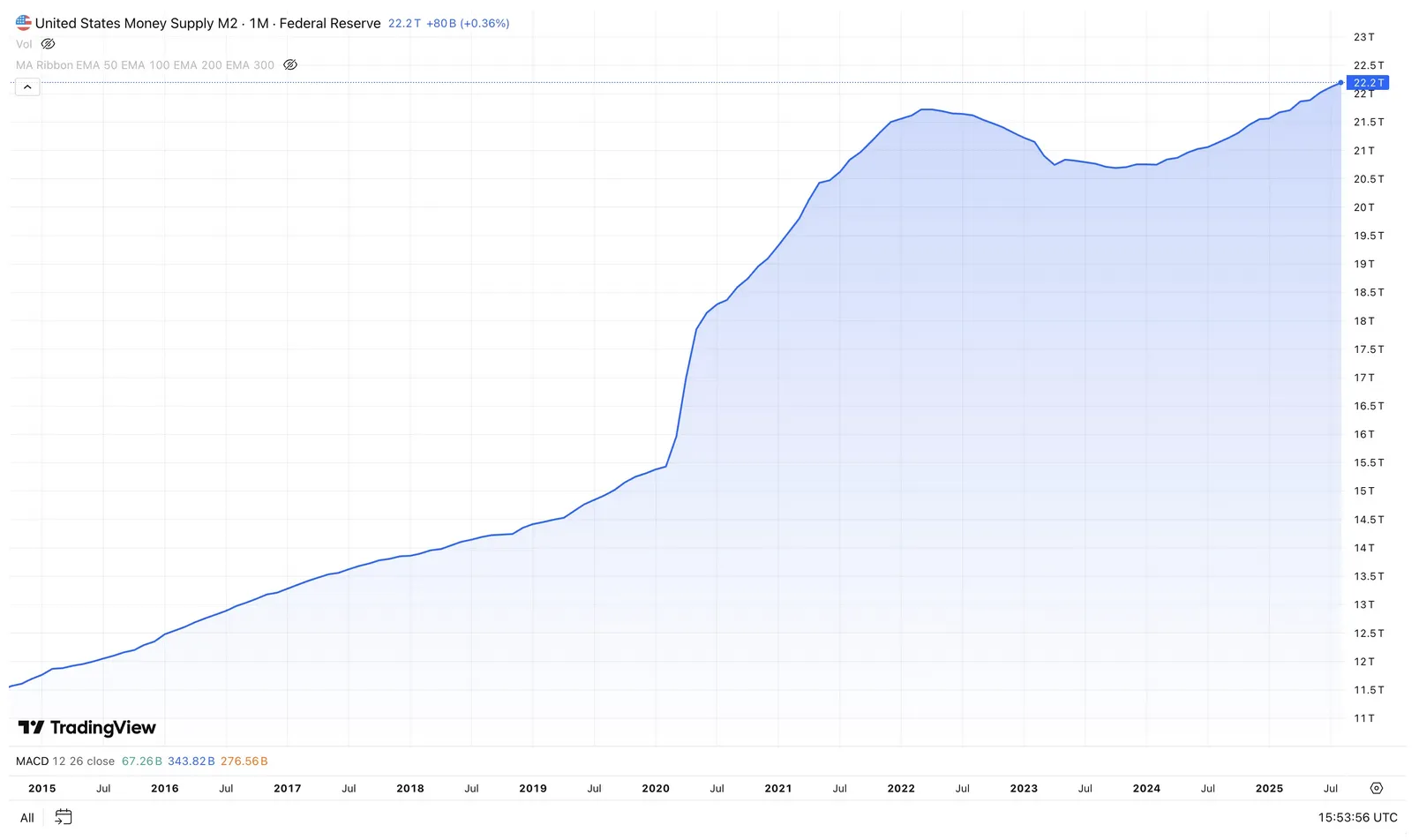The height and width of the screenshot is (840, 1419).
Task: Click the Jul 2025 timeline label
Action: pos(1331,788)
